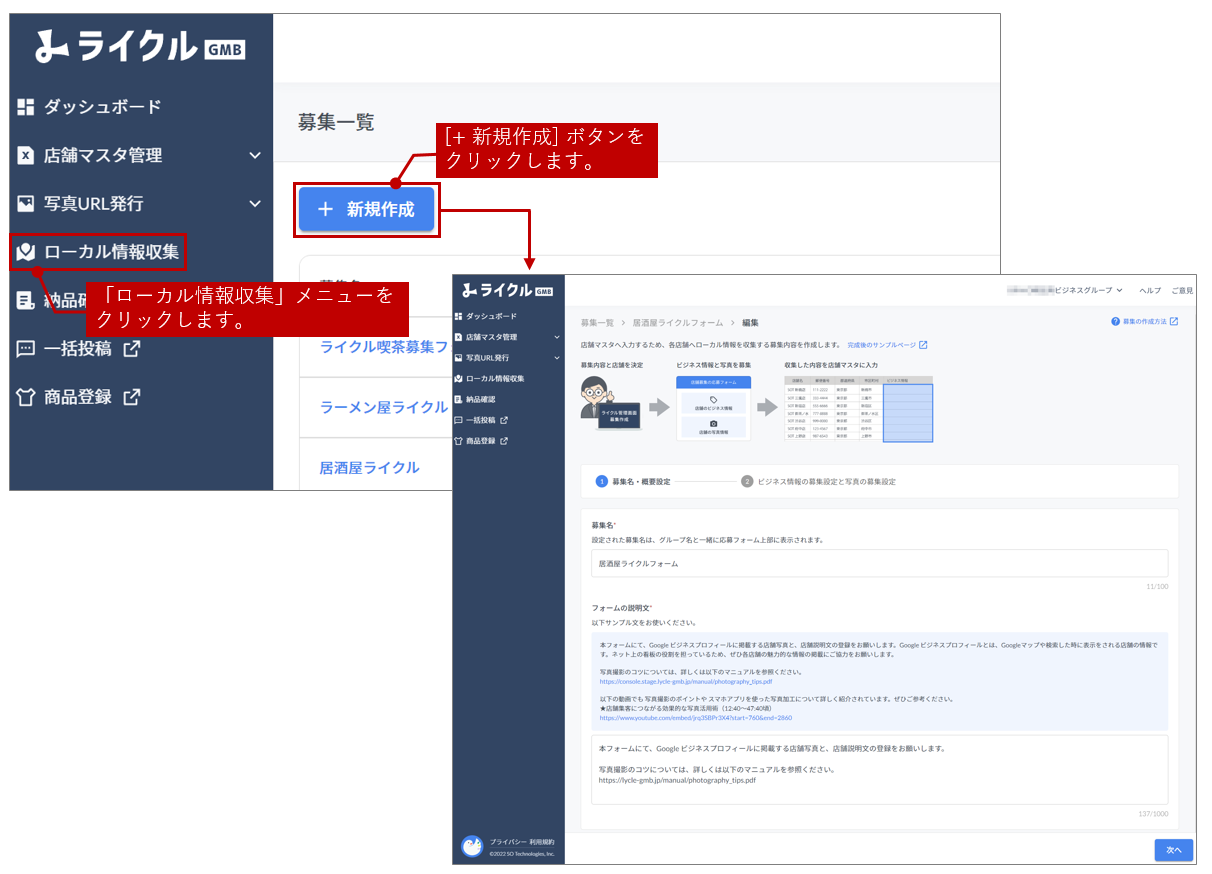This screenshot has width=1212, height=874.
Task: Click the highlighted ローカル情報収集 map icon
Action: [26, 252]
